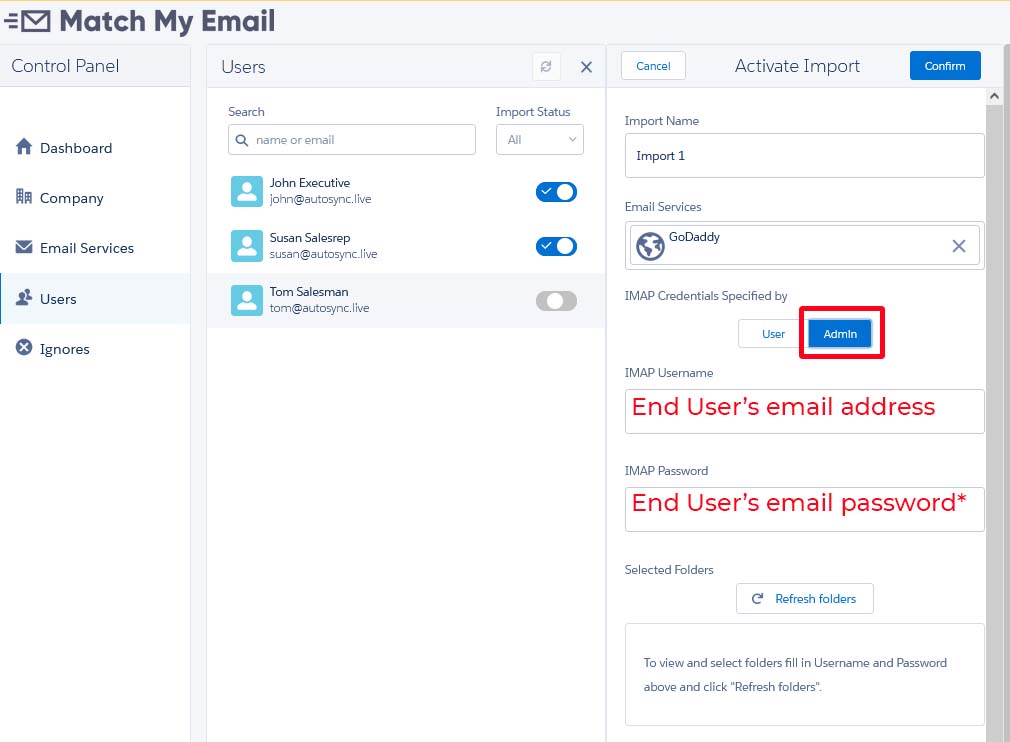Screen dimensions: 1010x742
Task: Open Dashboard in the Control Panel
Action: [75, 148]
